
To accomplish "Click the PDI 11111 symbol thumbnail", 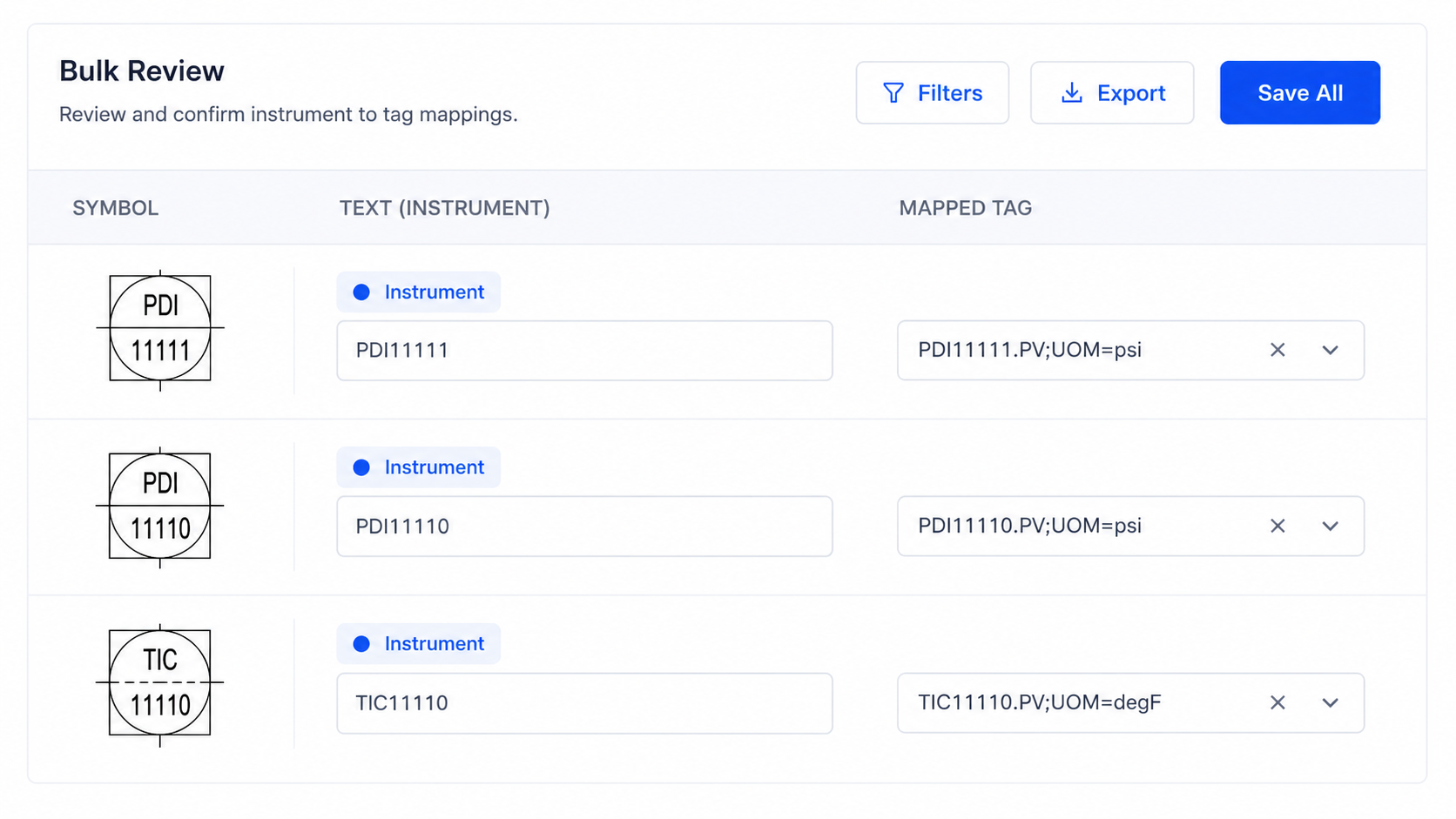I will 160,329.
